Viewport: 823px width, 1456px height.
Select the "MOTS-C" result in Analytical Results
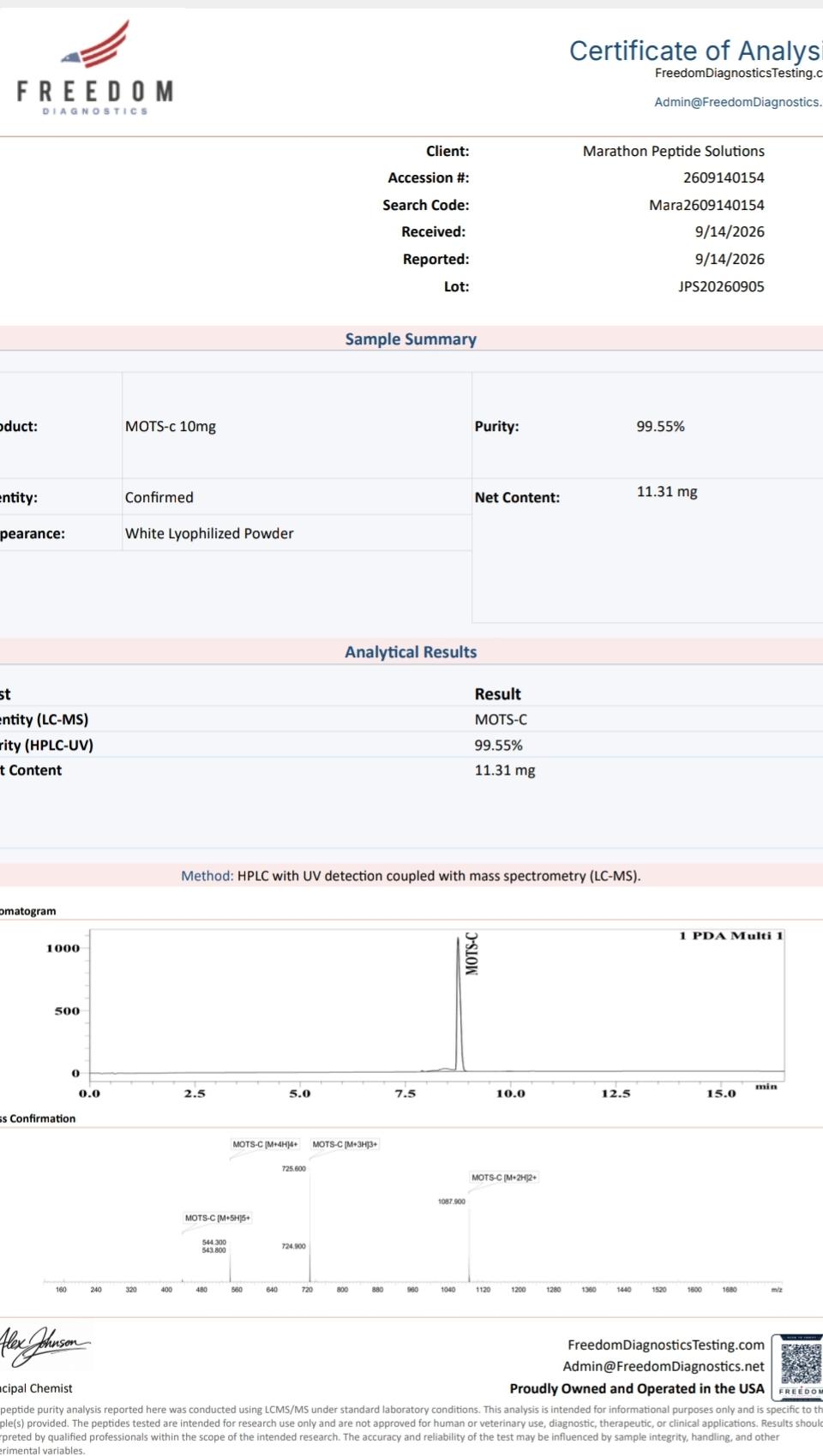501,720
